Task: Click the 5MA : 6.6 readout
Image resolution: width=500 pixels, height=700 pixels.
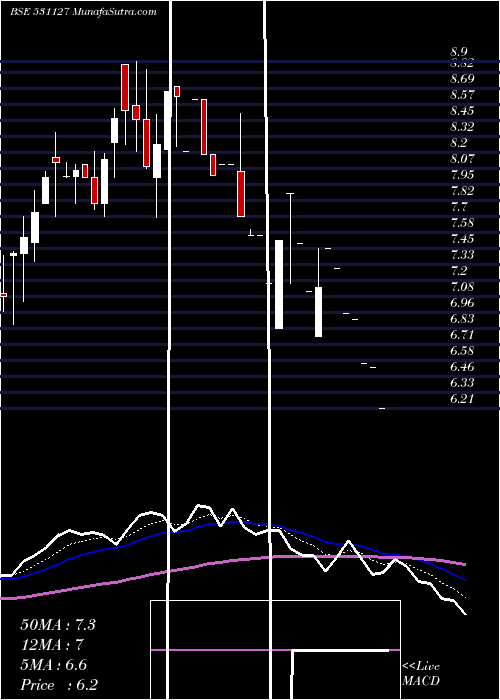Action: click(54, 665)
